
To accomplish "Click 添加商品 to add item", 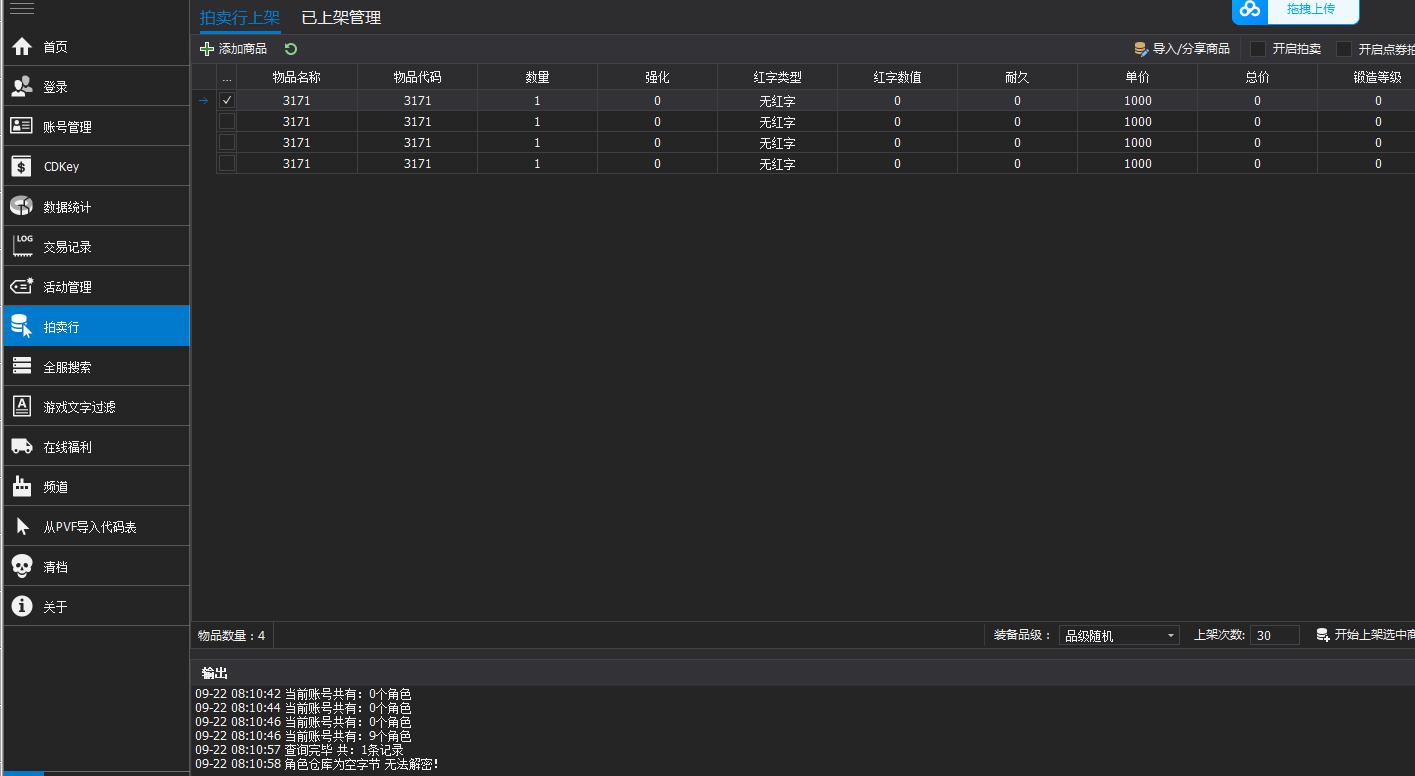I will point(234,49).
